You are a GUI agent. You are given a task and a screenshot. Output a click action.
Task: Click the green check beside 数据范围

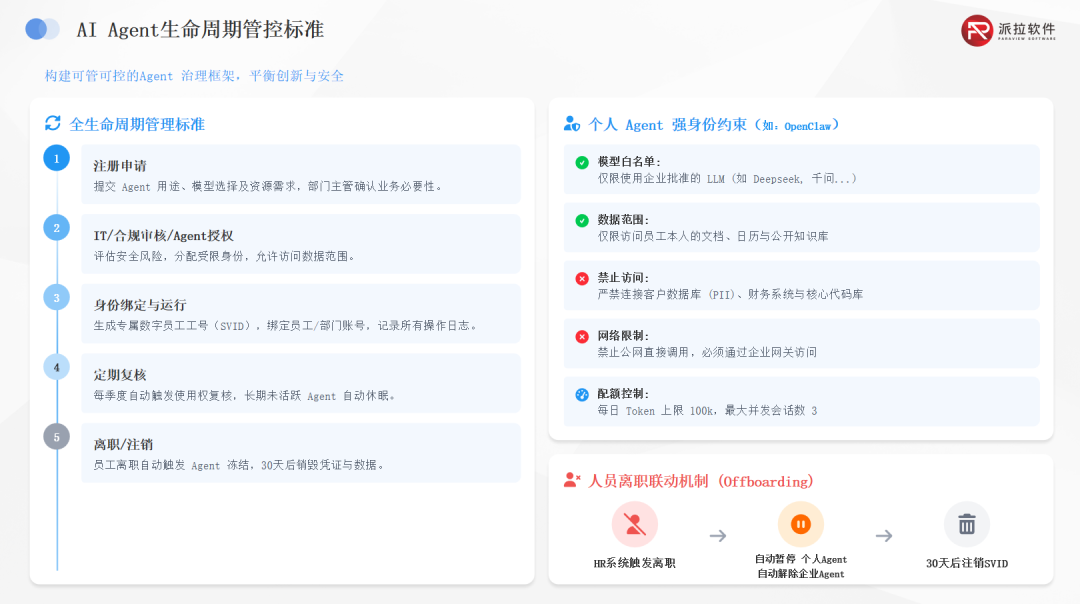click(582, 221)
